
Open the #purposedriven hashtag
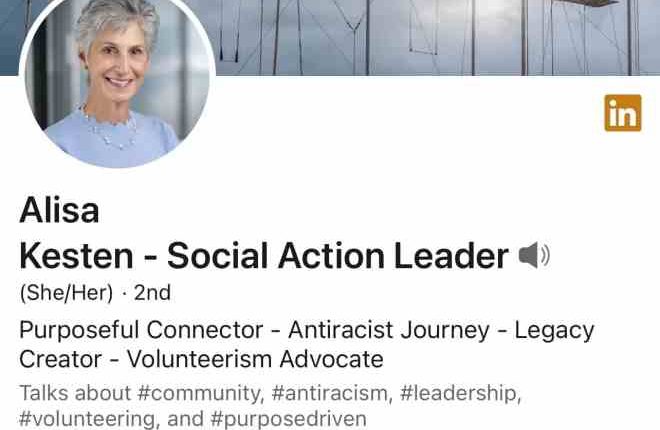pyautogui.click(x=288, y=419)
